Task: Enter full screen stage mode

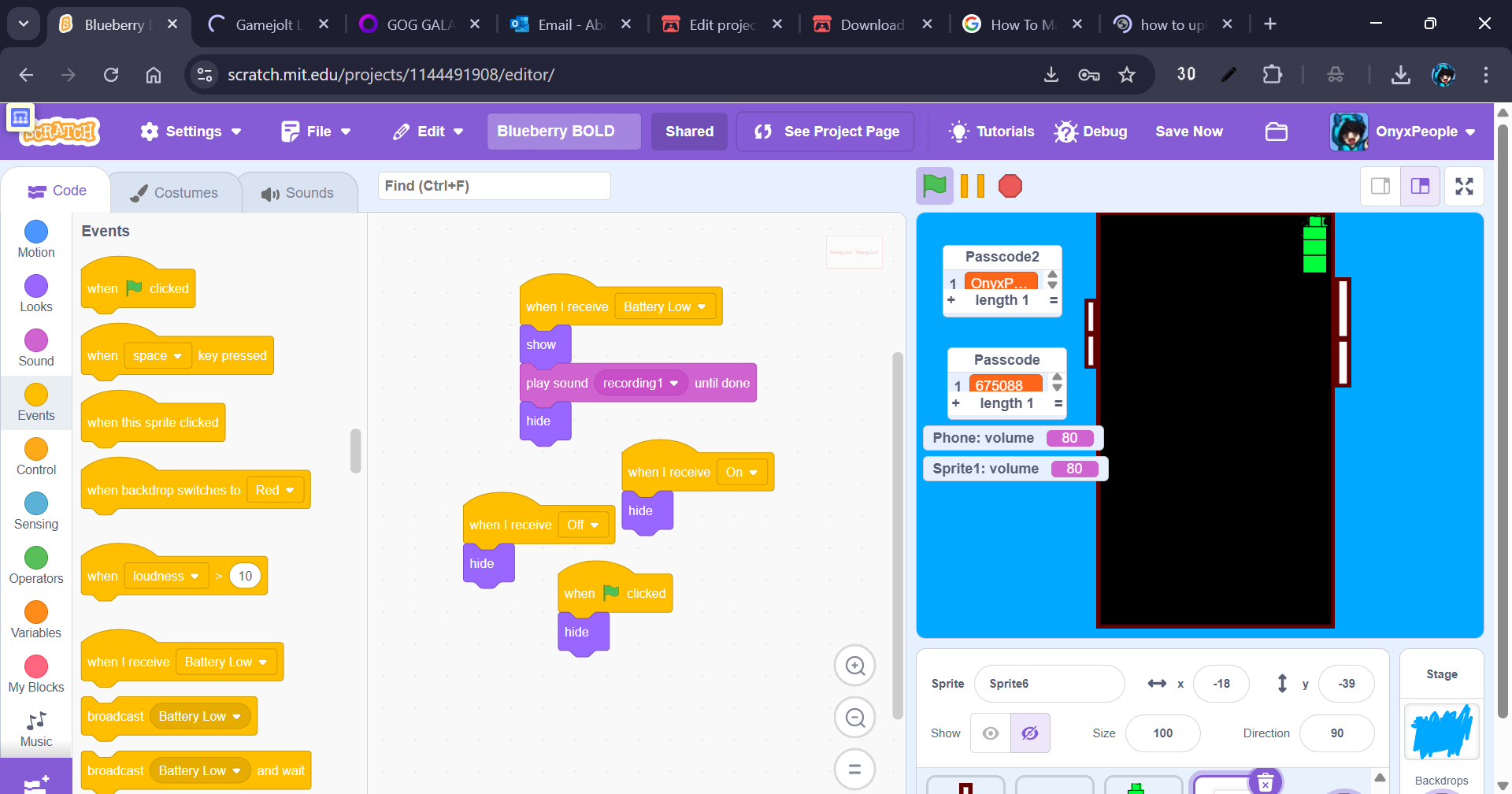Action: click(1464, 186)
